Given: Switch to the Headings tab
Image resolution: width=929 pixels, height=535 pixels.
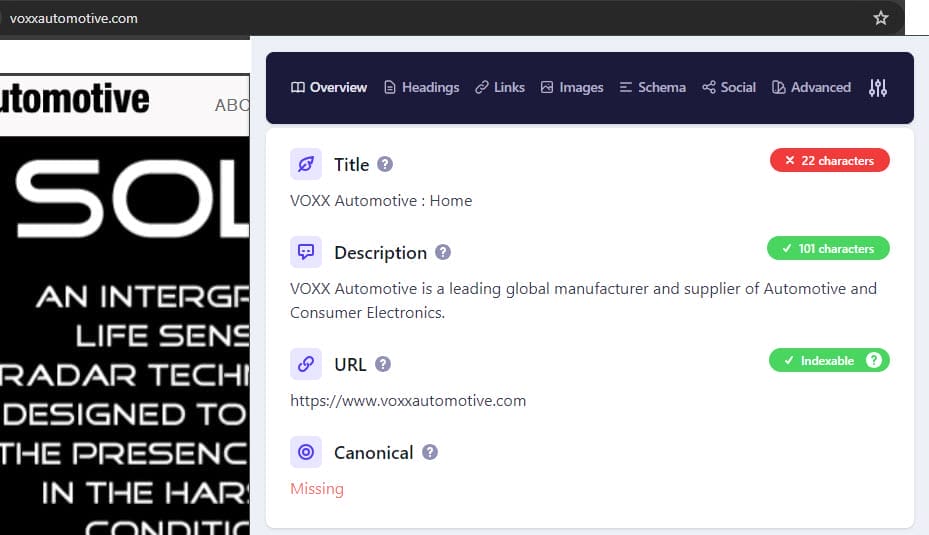Looking at the screenshot, I should (421, 88).
